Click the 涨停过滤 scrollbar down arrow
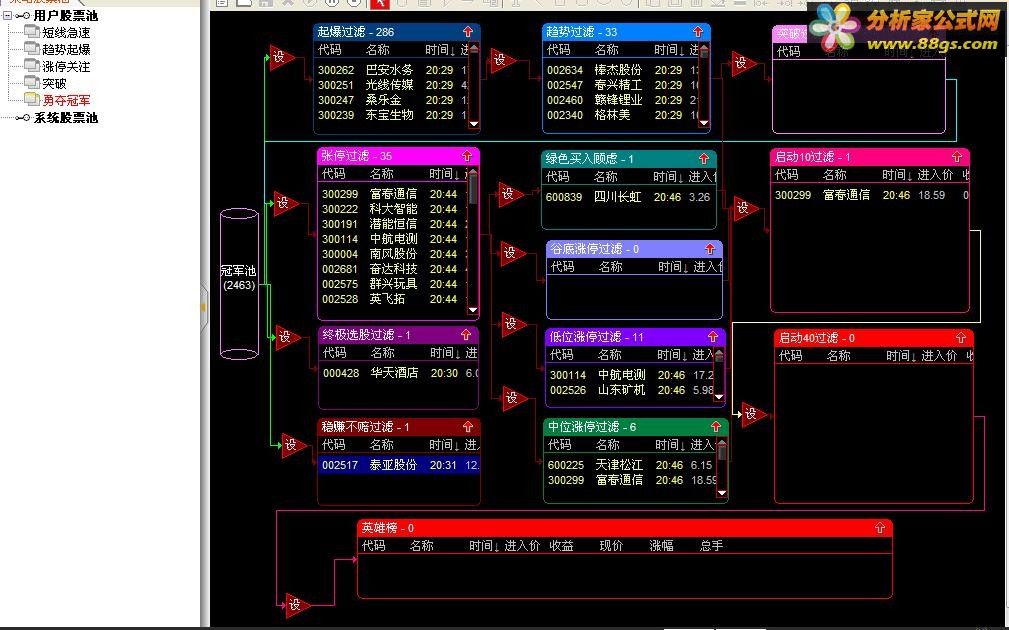This screenshot has width=1009, height=630. [473, 310]
